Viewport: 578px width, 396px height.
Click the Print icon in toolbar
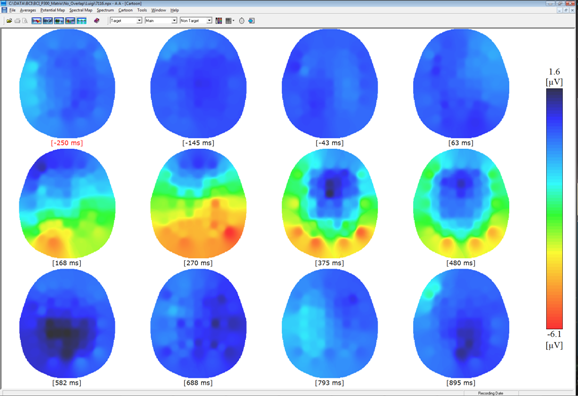pyautogui.click(x=17, y=21)
